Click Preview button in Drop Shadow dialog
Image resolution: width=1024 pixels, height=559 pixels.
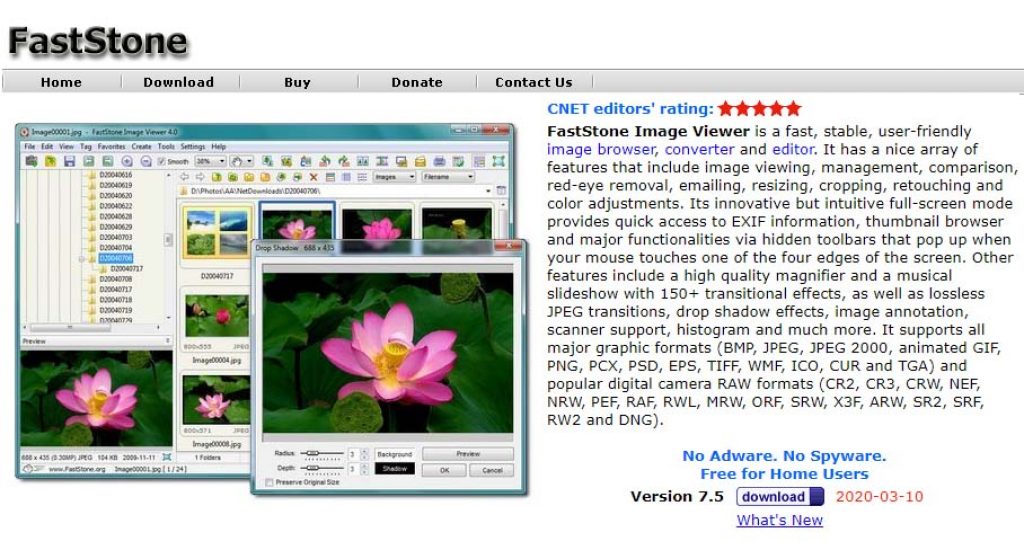tap(468, 454)
